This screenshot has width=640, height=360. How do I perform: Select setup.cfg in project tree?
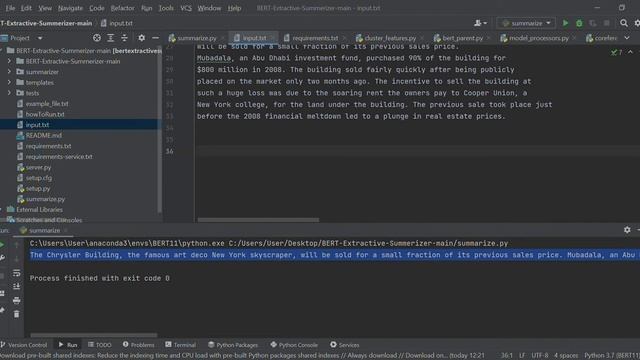click(39, 178)
